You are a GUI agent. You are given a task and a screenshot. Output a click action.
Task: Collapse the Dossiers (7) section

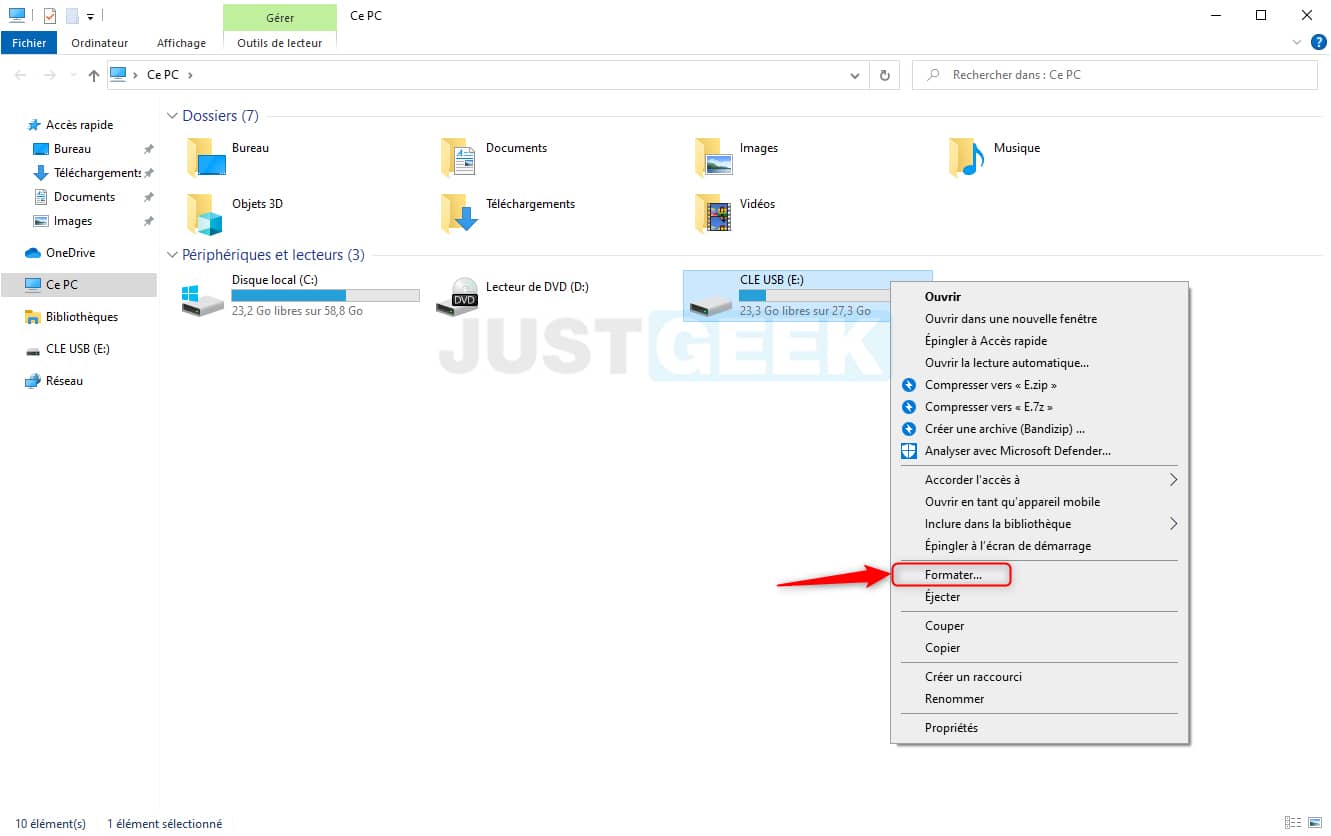(x=172, y=115)
